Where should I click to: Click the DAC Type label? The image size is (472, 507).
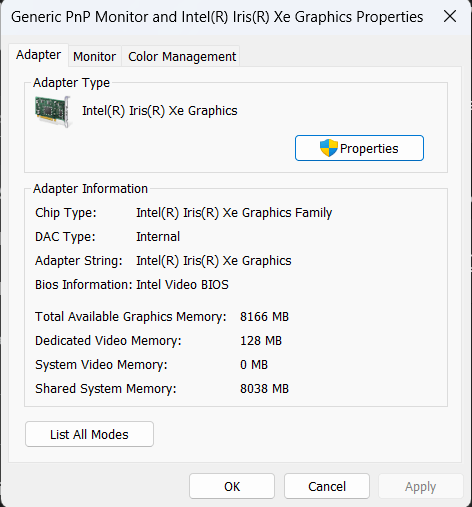coord(65,237)
